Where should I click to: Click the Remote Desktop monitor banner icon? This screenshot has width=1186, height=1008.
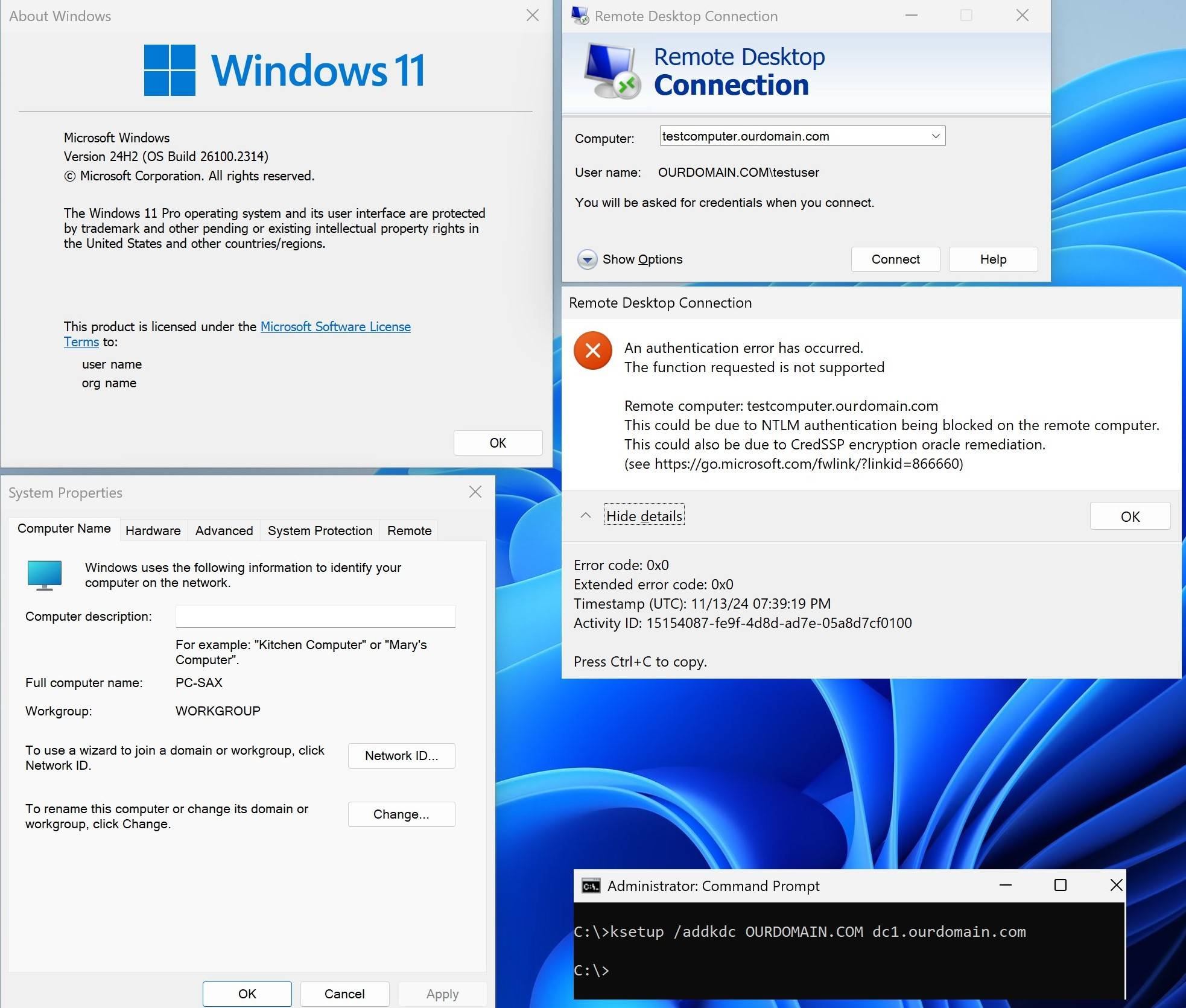pos(612,71)
